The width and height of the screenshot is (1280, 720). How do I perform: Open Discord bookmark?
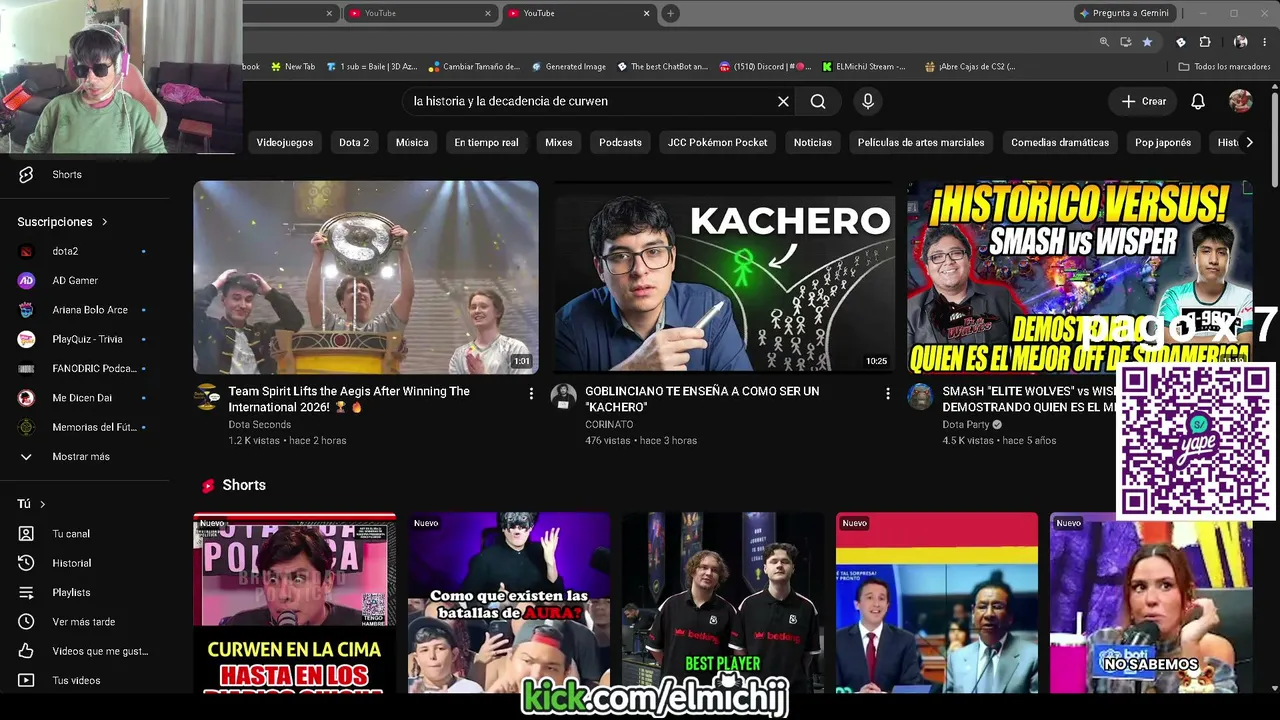click(x=766, y=67)
